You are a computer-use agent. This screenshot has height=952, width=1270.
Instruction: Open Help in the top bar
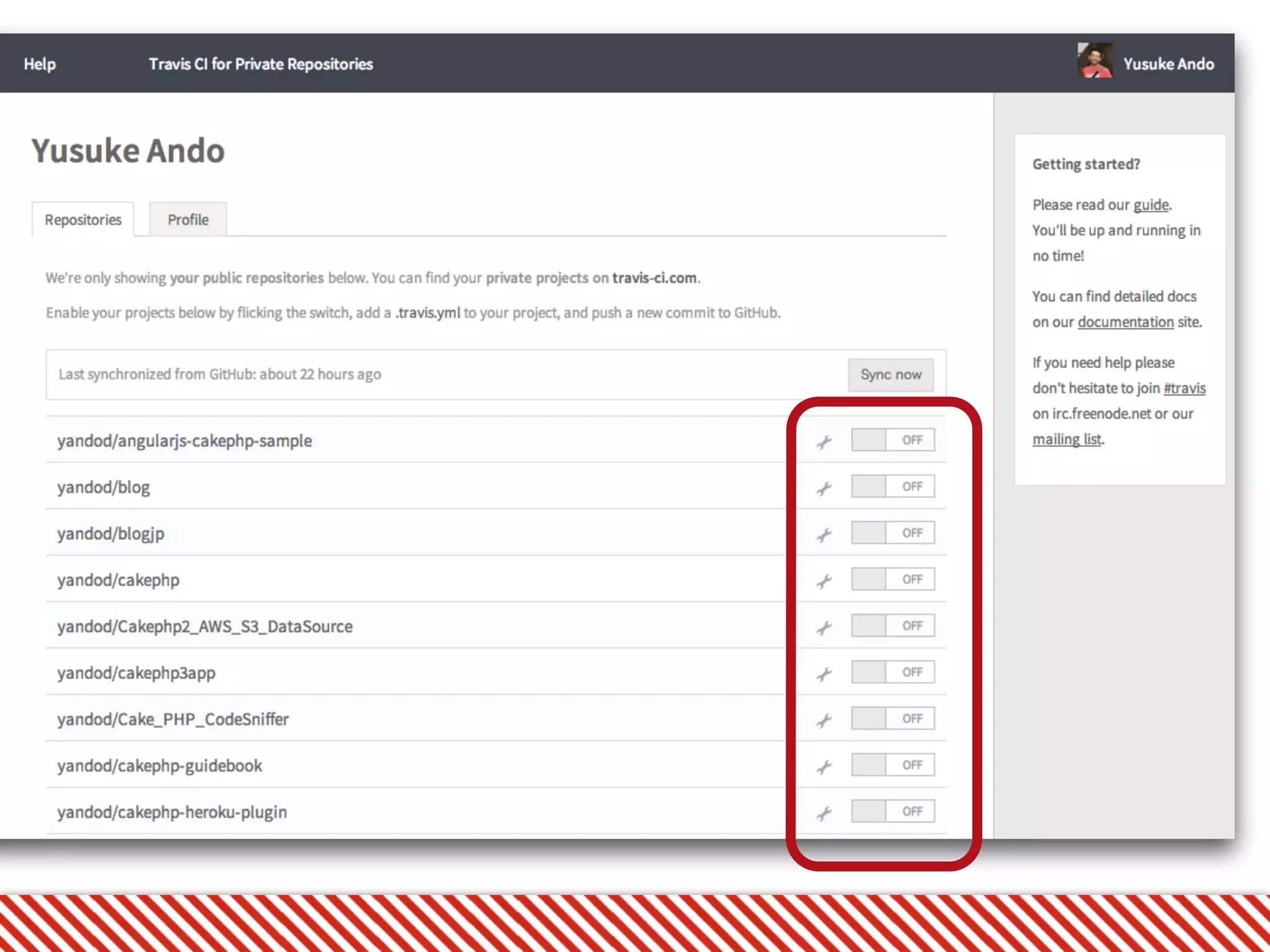pyautogui.click(x=40, y=64)
